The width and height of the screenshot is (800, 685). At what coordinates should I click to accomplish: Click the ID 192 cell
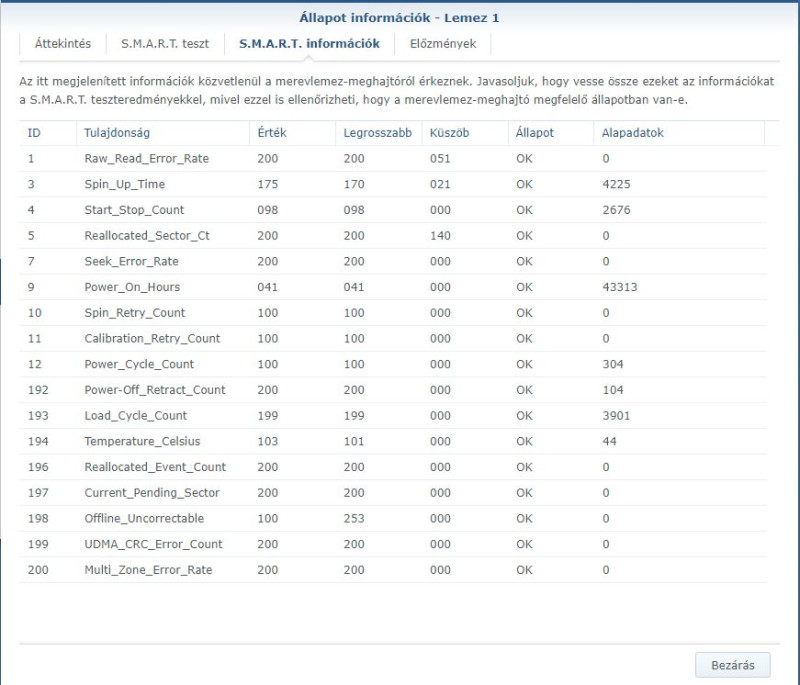[38, 390]
